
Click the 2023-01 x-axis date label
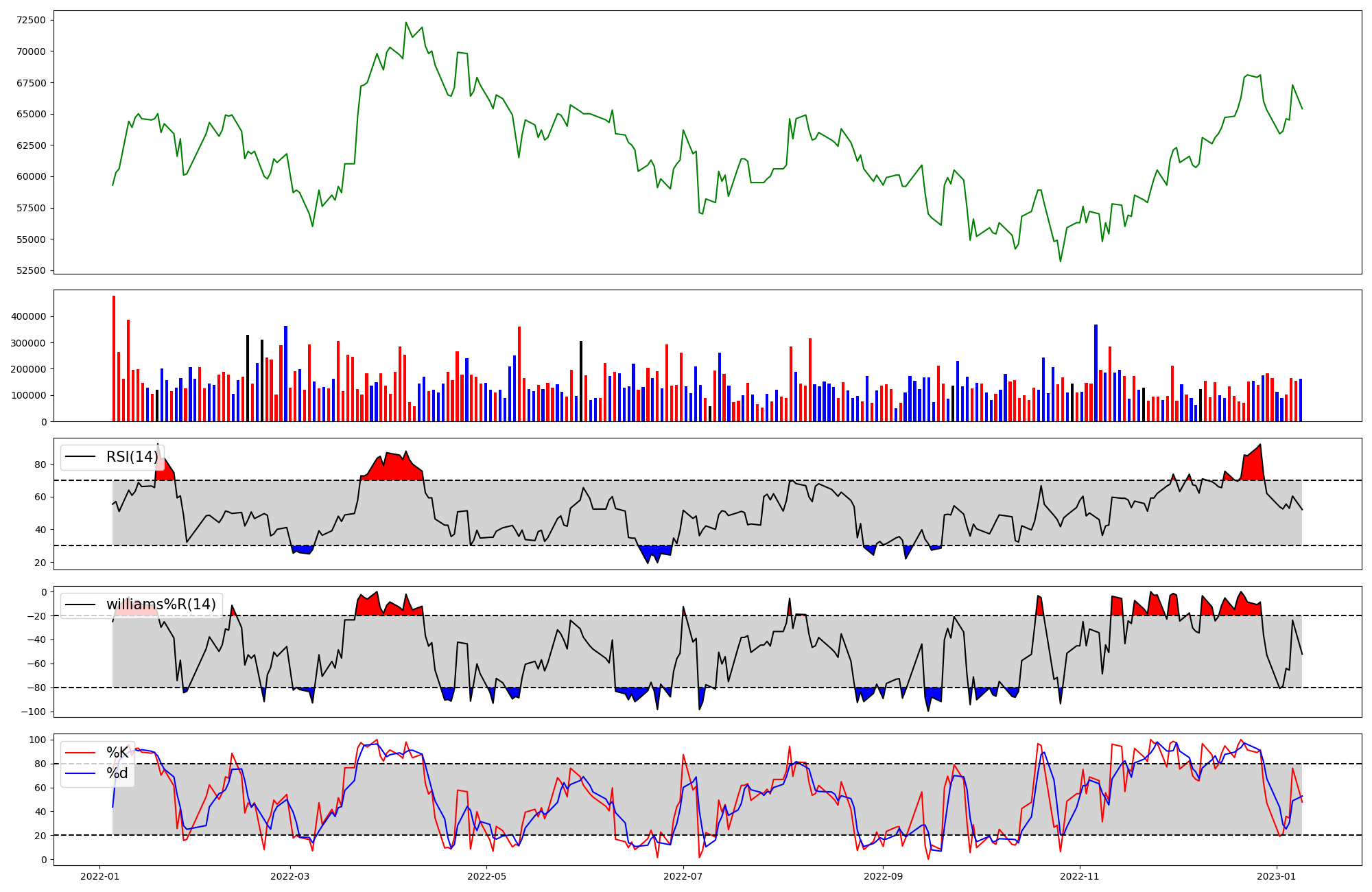tap(1277, 876)
